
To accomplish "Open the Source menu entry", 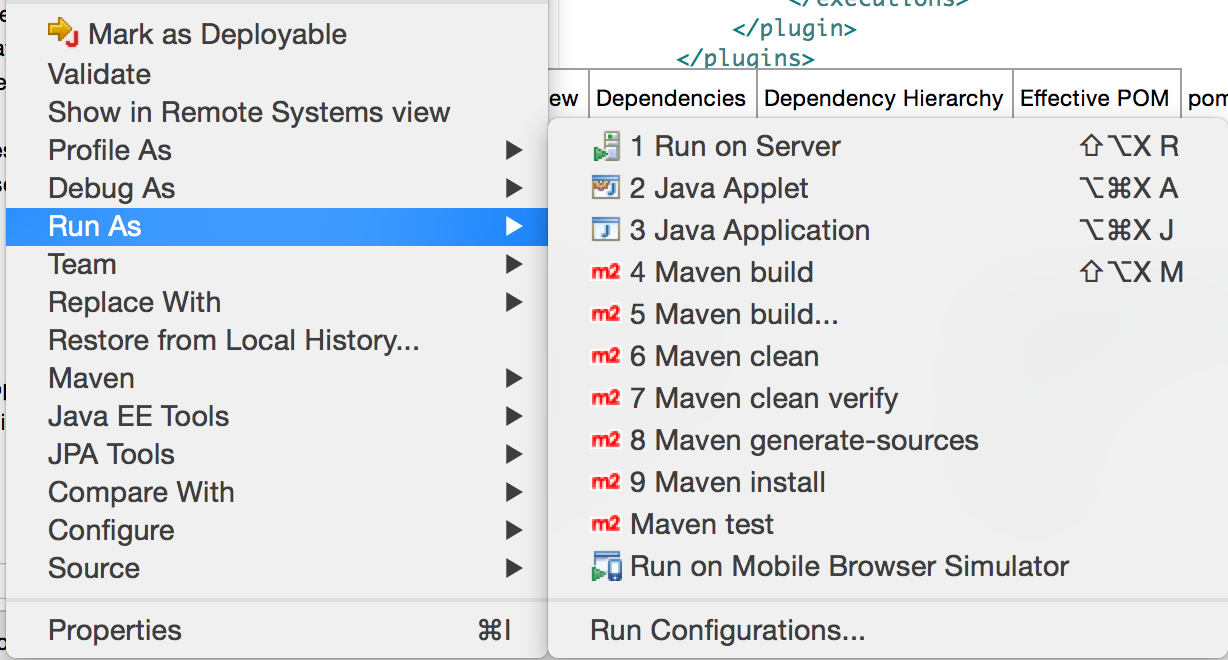I will tap(277, 568).
